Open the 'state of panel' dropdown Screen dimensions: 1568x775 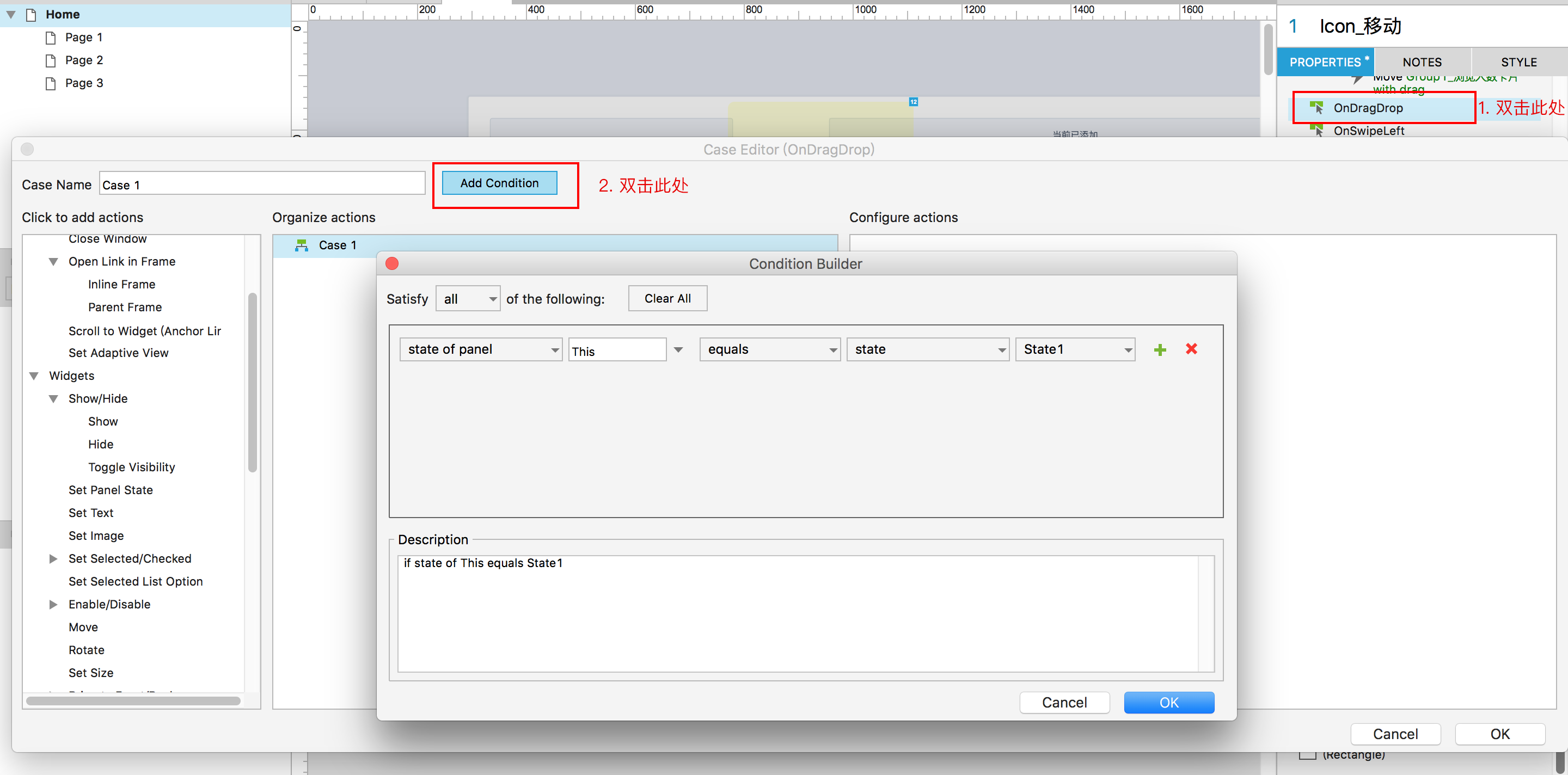[480, 350]
